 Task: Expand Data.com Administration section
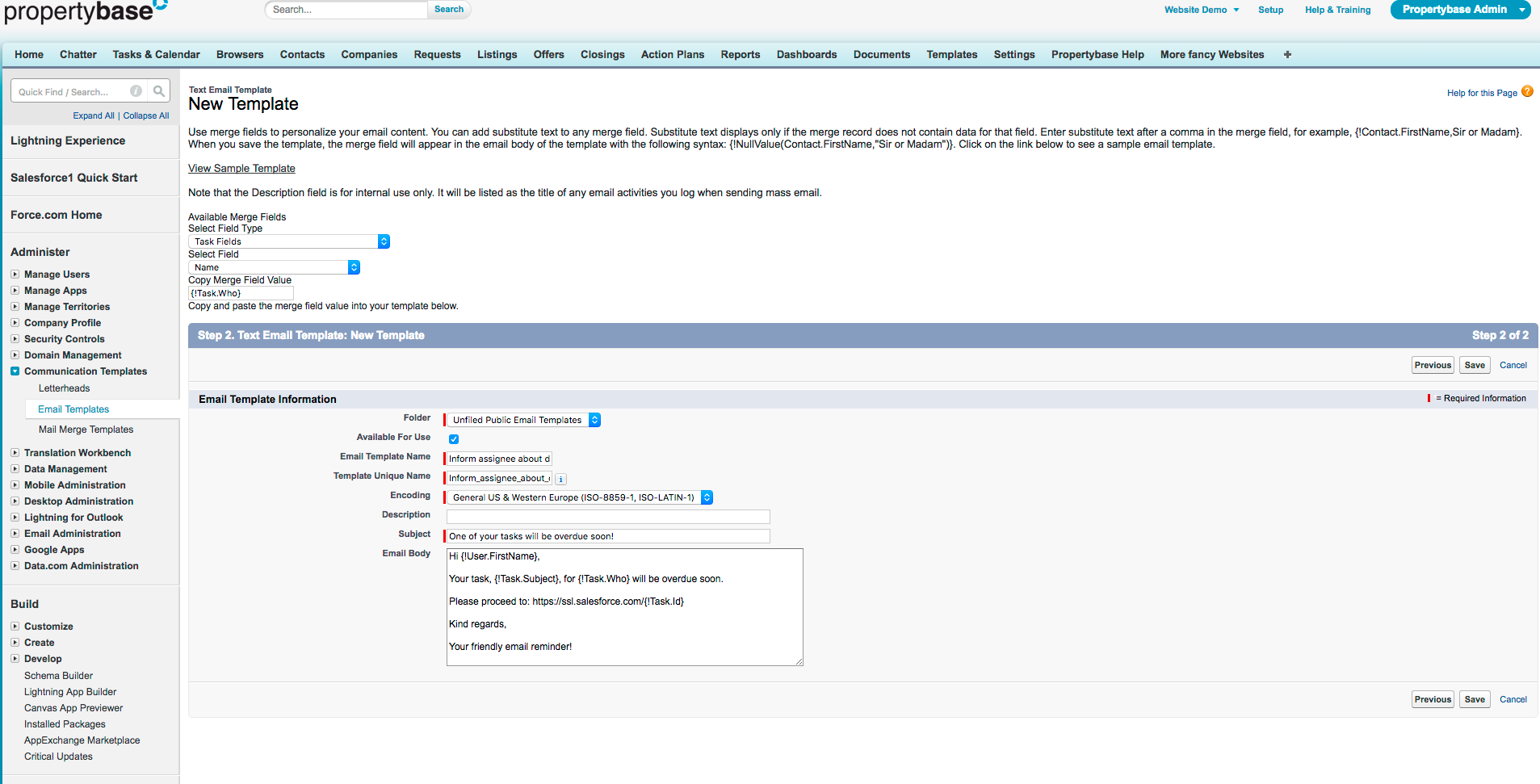coord(15,566)
